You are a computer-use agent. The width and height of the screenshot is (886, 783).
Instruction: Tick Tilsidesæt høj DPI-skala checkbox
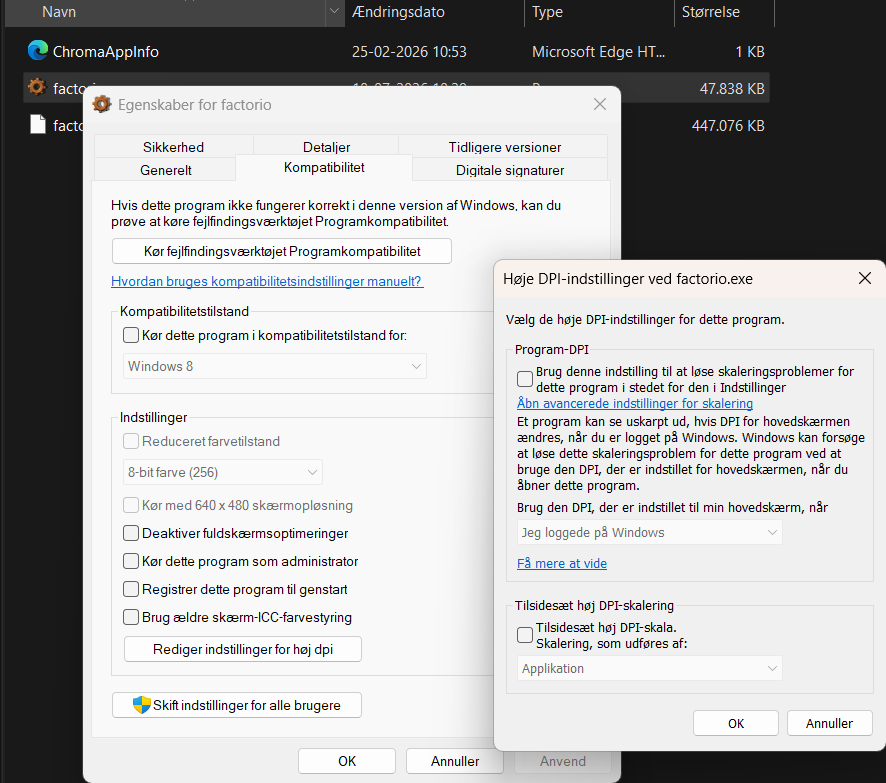pyautogui.click(x=524, y=635)
